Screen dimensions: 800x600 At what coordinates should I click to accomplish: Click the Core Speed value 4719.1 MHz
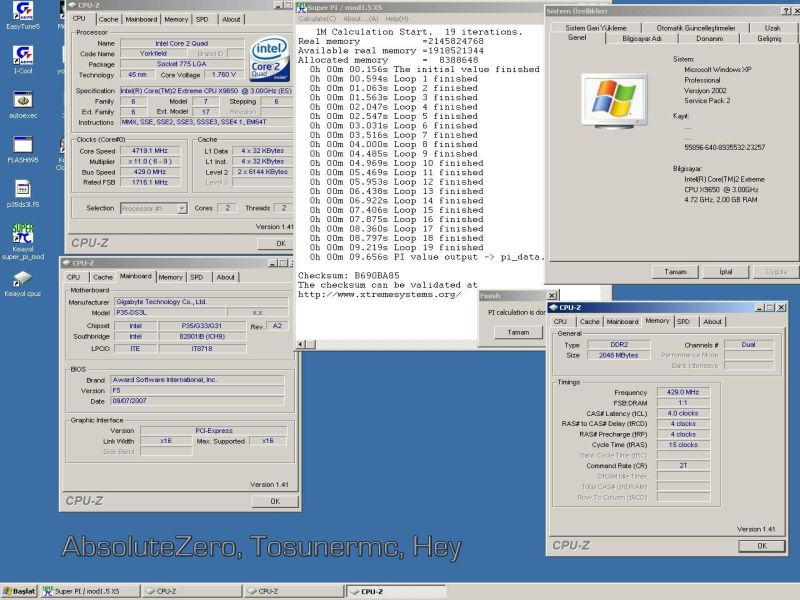point(150,151)
